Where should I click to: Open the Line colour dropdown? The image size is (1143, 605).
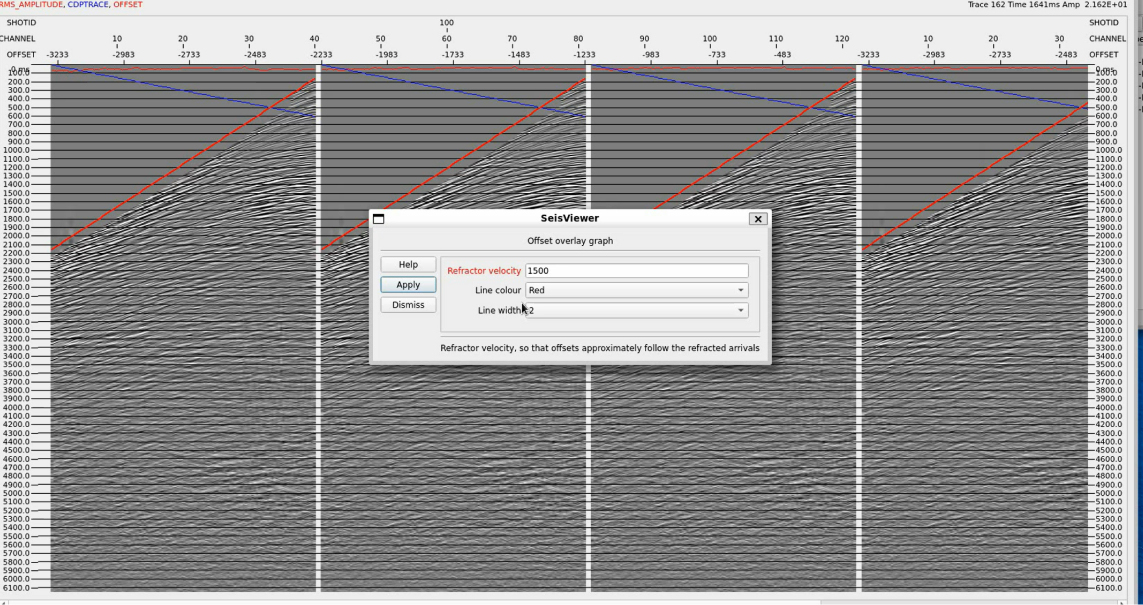coord(636,291)
